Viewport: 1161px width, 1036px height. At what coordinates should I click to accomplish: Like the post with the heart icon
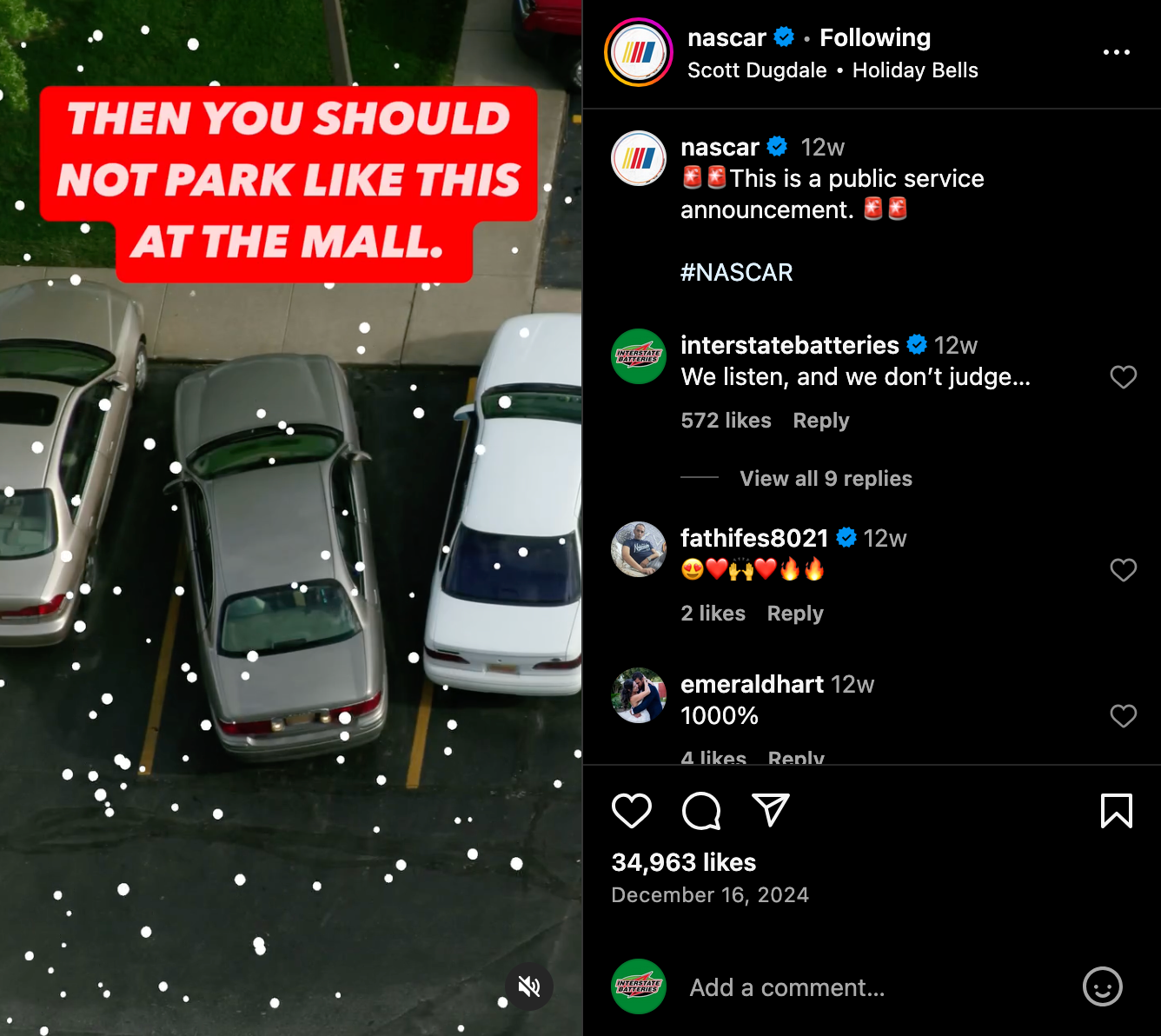(x=632, y=811)
